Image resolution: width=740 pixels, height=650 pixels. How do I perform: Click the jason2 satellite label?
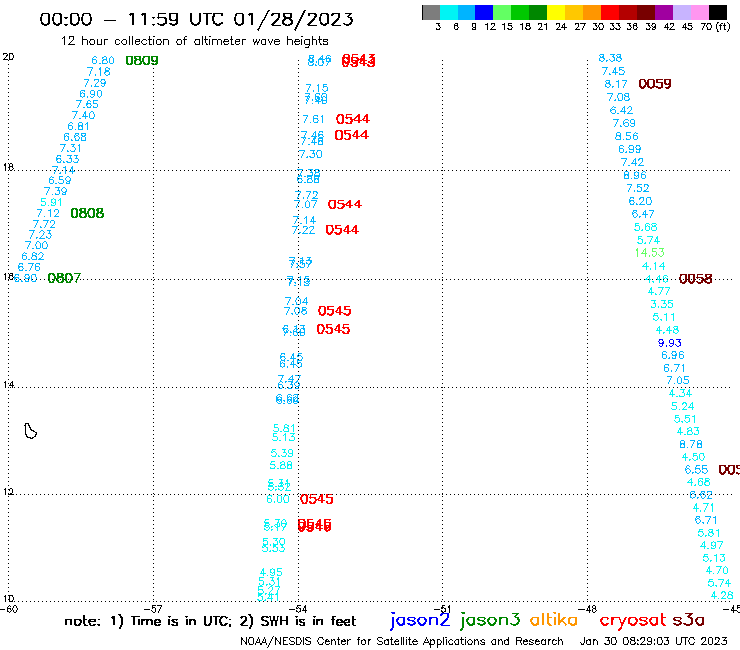tap(420, 620)
